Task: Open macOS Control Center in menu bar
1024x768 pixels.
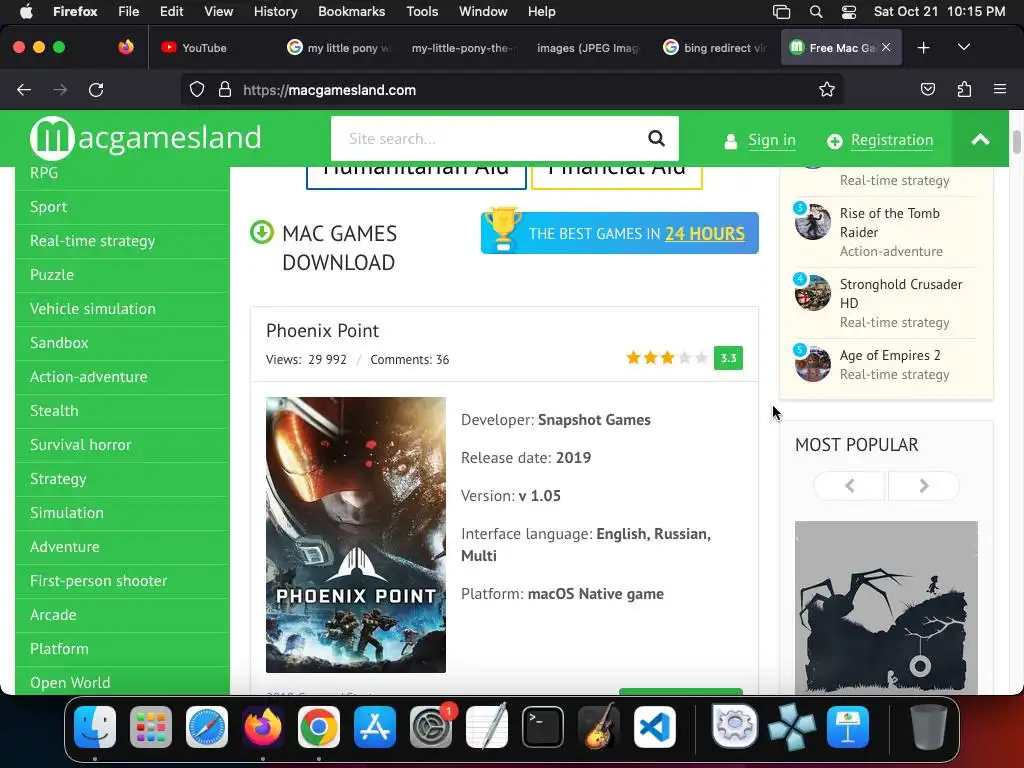Action: (848, 12)
